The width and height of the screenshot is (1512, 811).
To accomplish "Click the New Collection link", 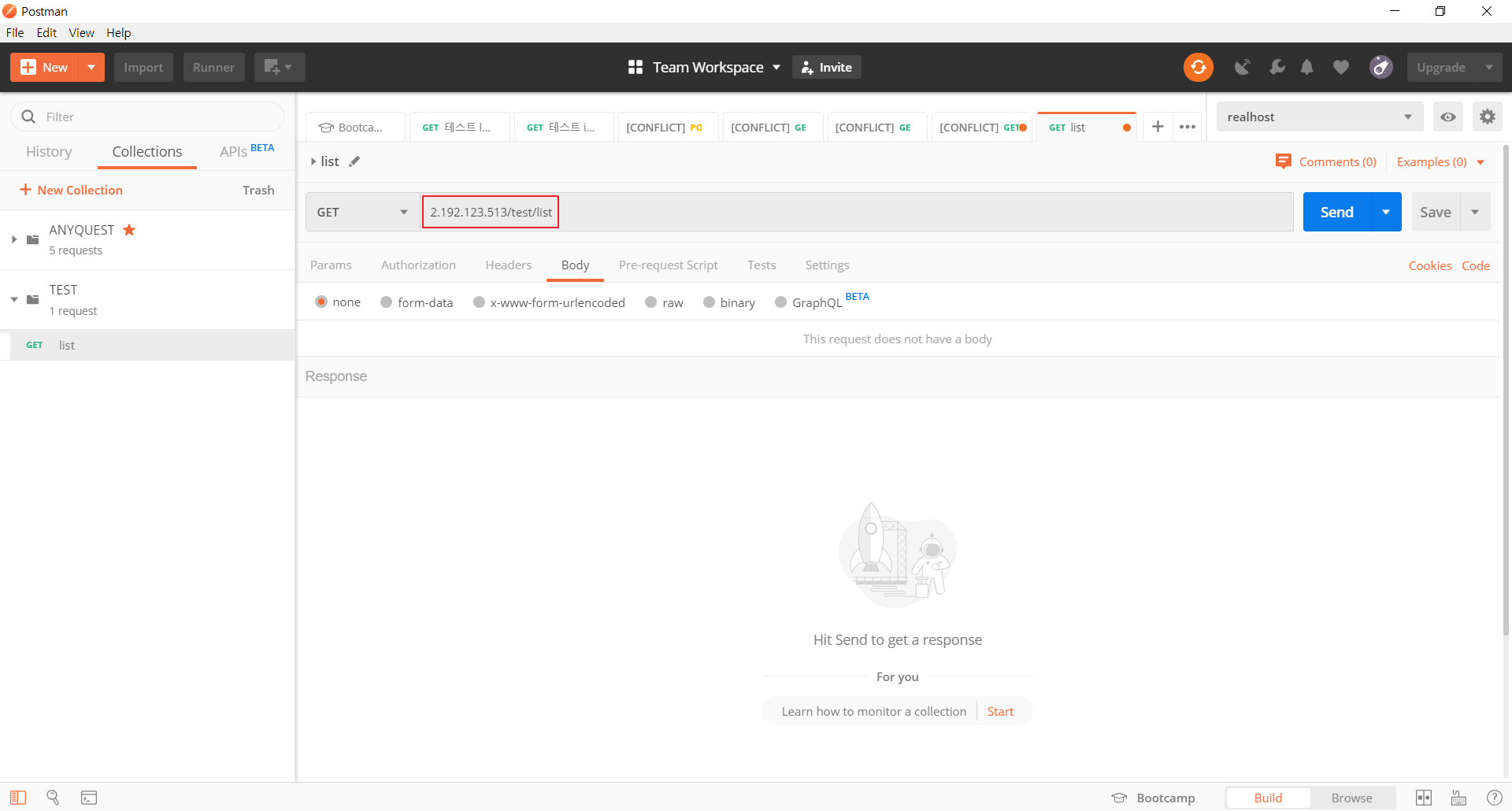I will (x=71, y=190).
